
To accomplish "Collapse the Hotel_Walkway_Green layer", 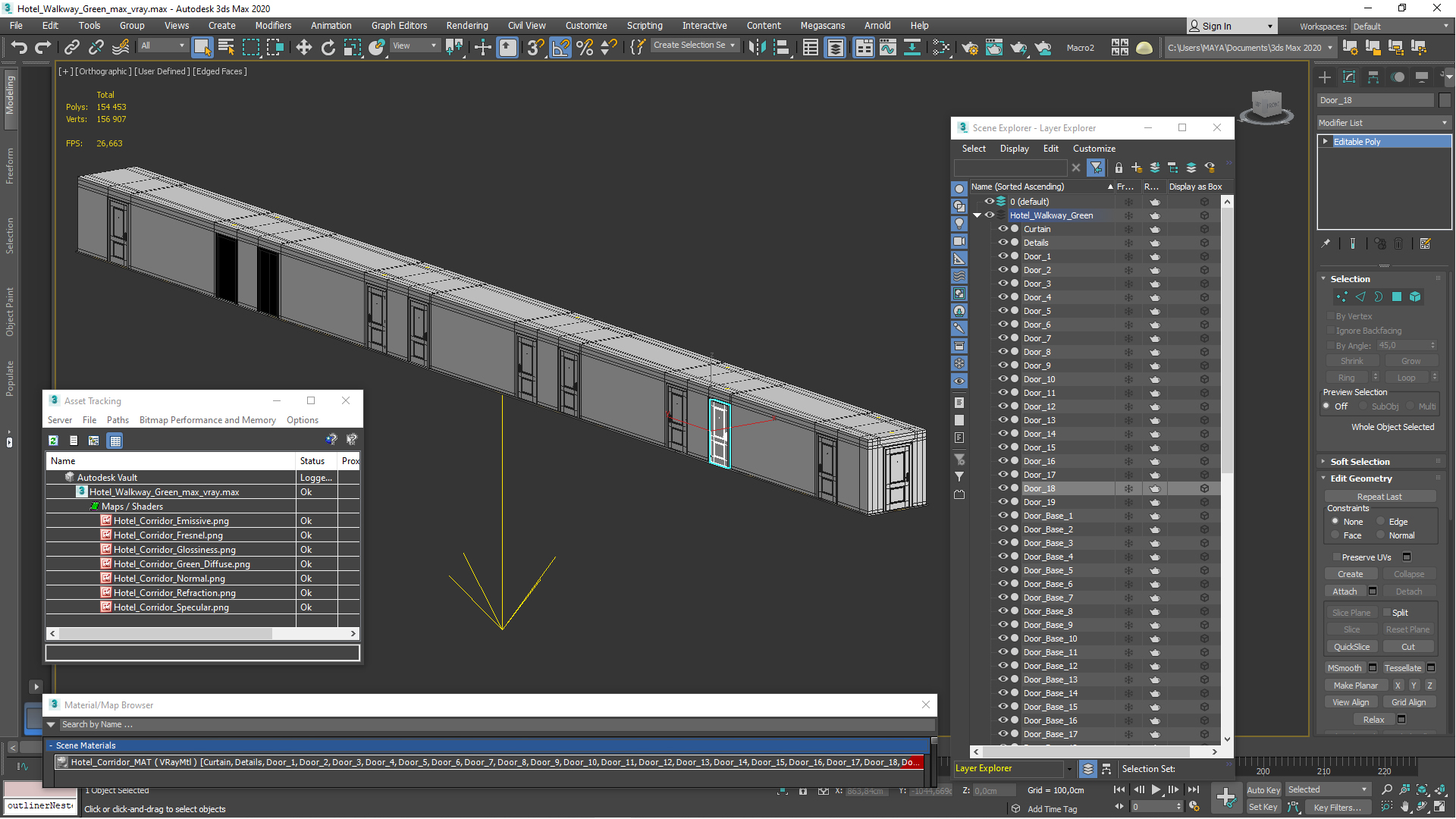I will tap(977, 215).
